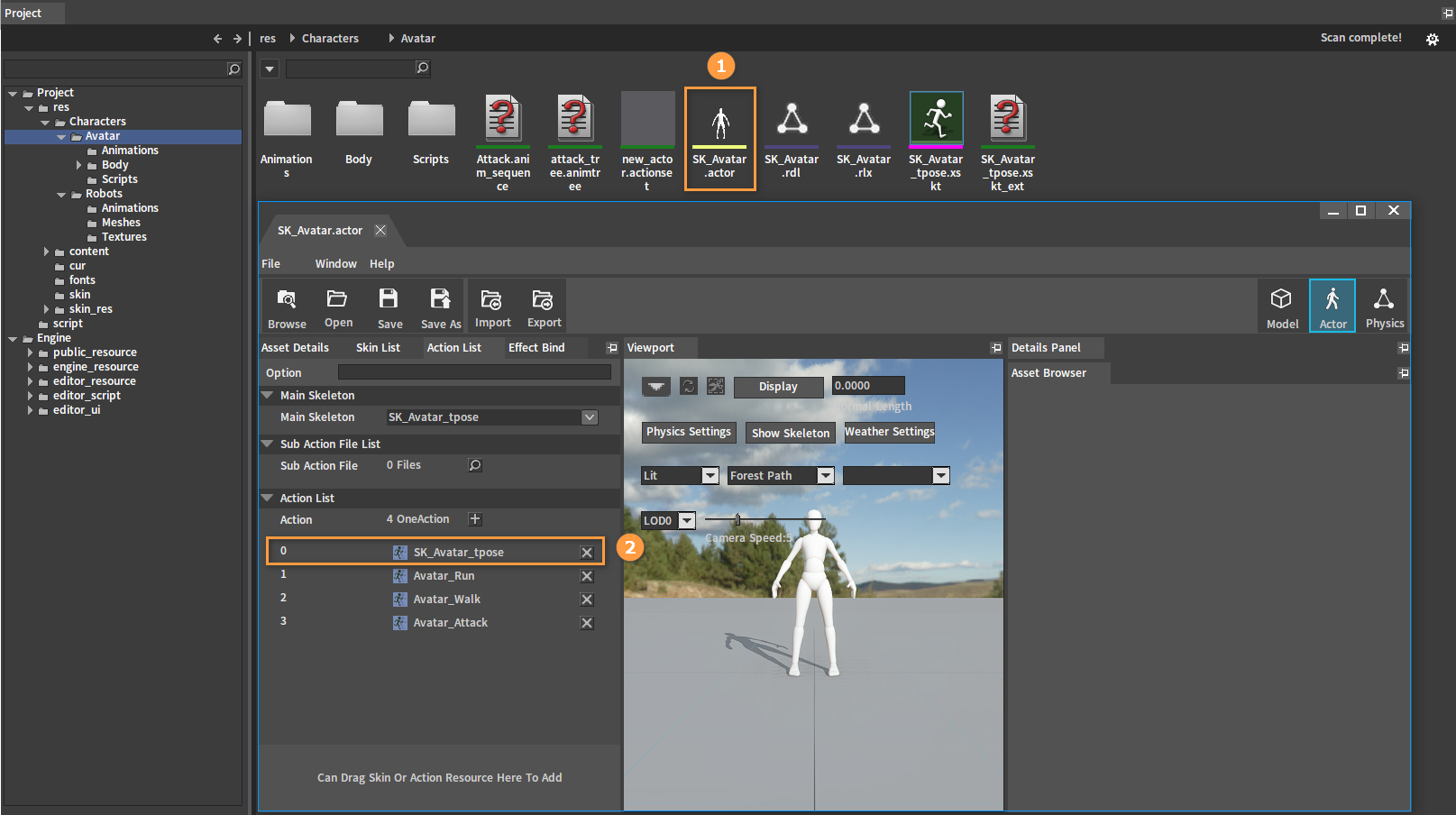This screenshot has height=815, width=1456.
Task: Go back in project navigation
Action: click(217, 39)
